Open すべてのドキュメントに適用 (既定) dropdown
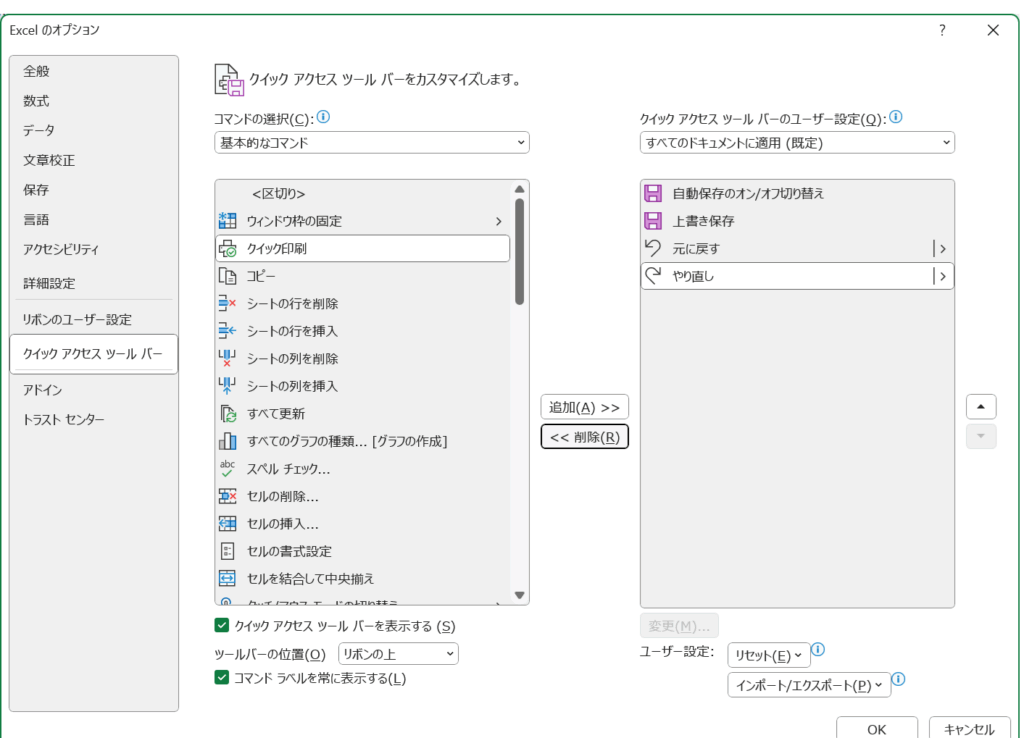 [x=797, y=142]
